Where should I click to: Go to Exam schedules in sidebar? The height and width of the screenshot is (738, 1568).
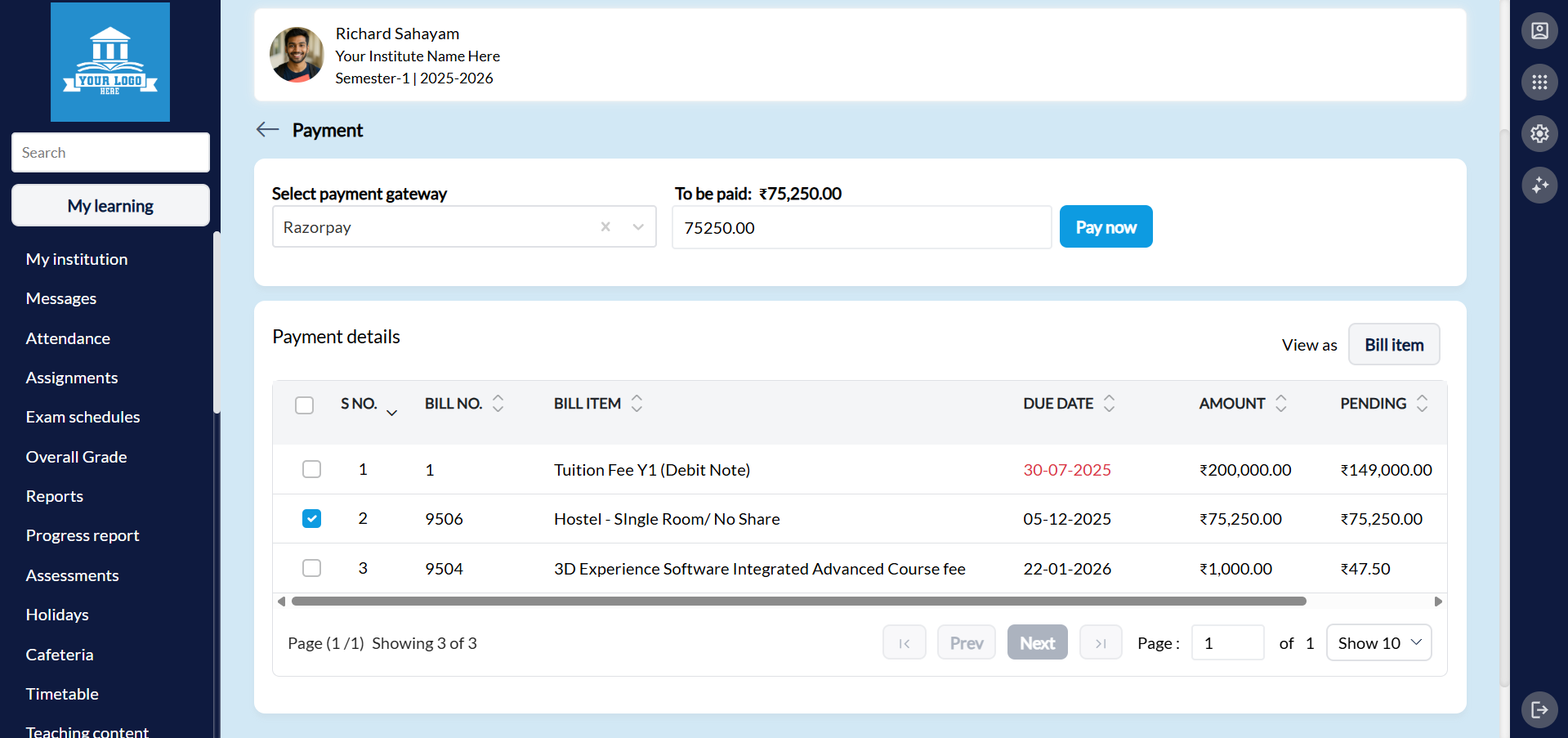point(83,417)
